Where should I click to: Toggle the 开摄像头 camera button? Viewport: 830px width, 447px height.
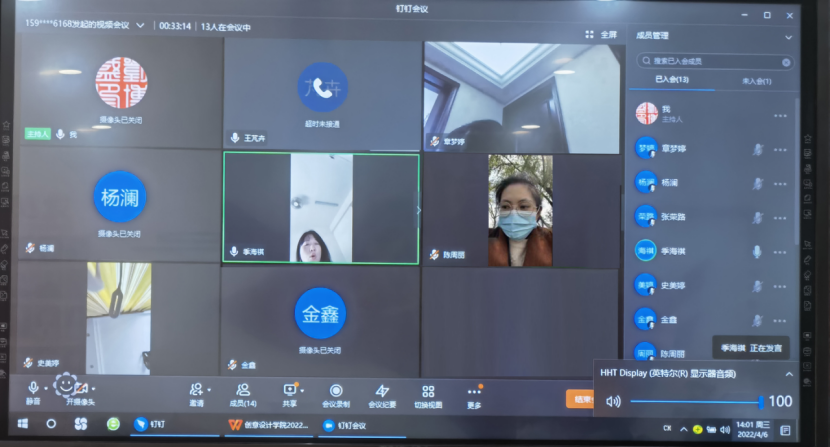81,389
